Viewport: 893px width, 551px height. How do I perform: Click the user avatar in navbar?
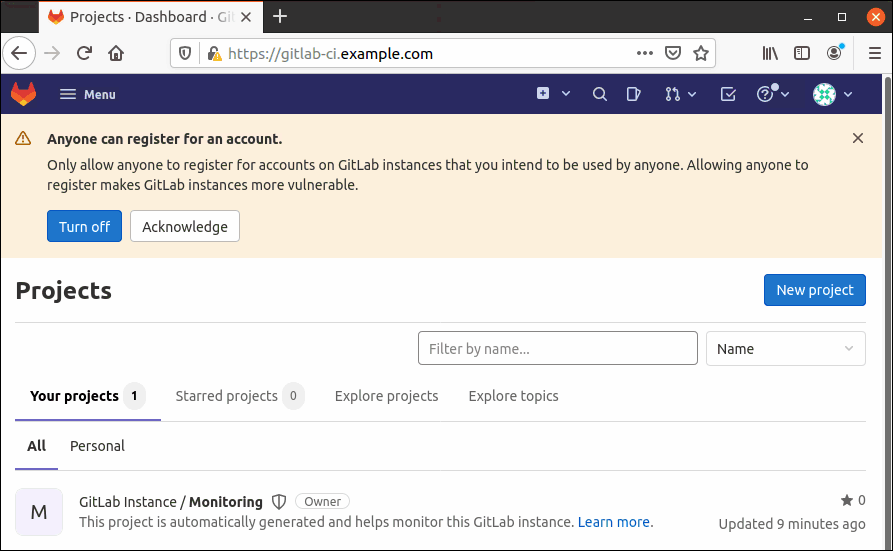(824, 94)
